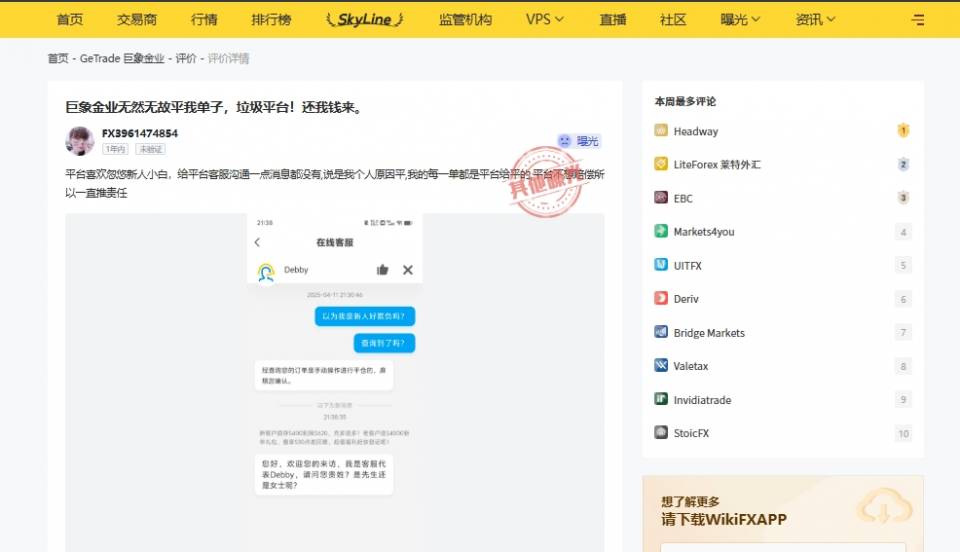
Task: Click the X close icon in chat screenshot
Action: tap(408, 270)
